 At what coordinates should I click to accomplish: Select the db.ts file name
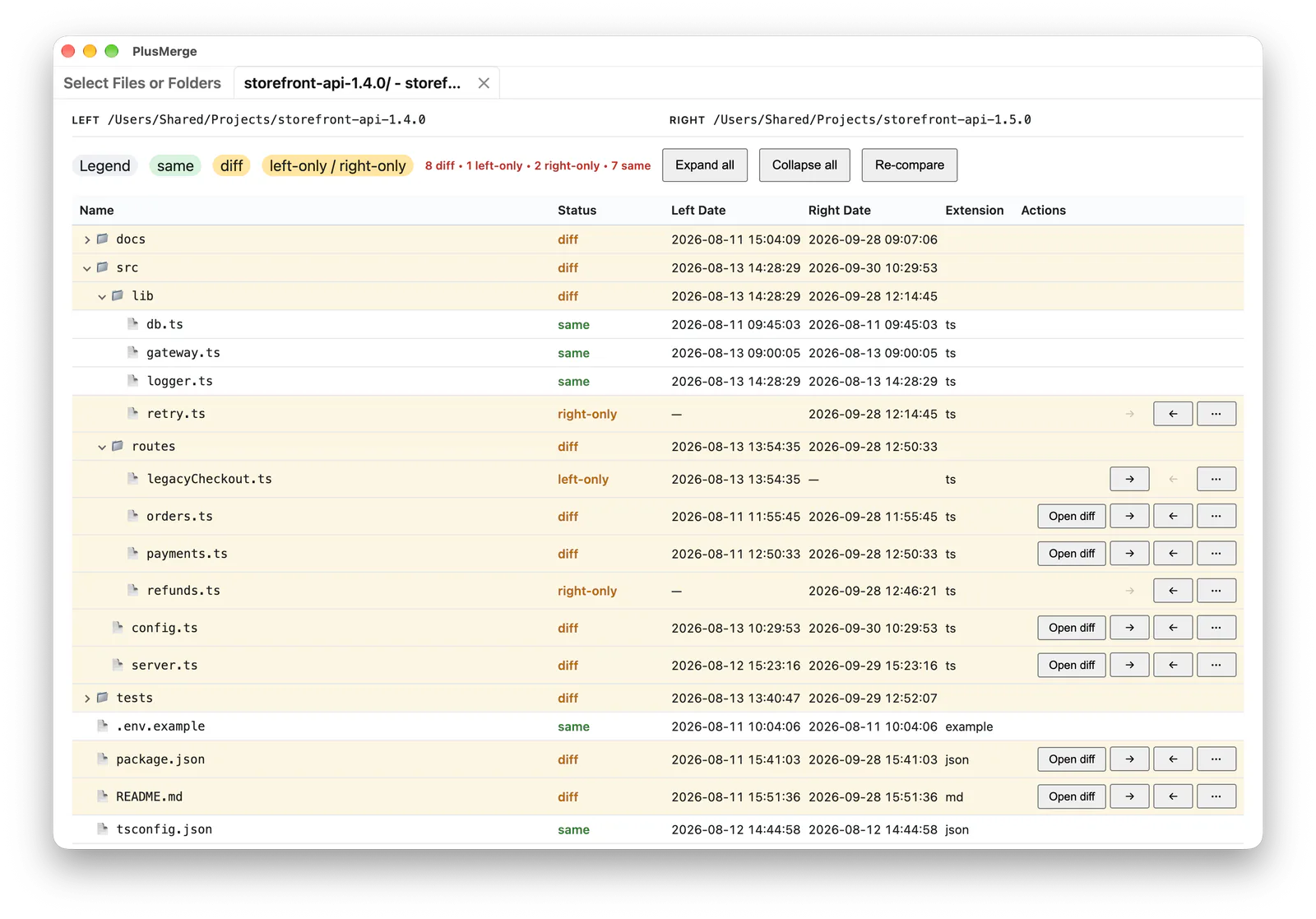(164, 325)
